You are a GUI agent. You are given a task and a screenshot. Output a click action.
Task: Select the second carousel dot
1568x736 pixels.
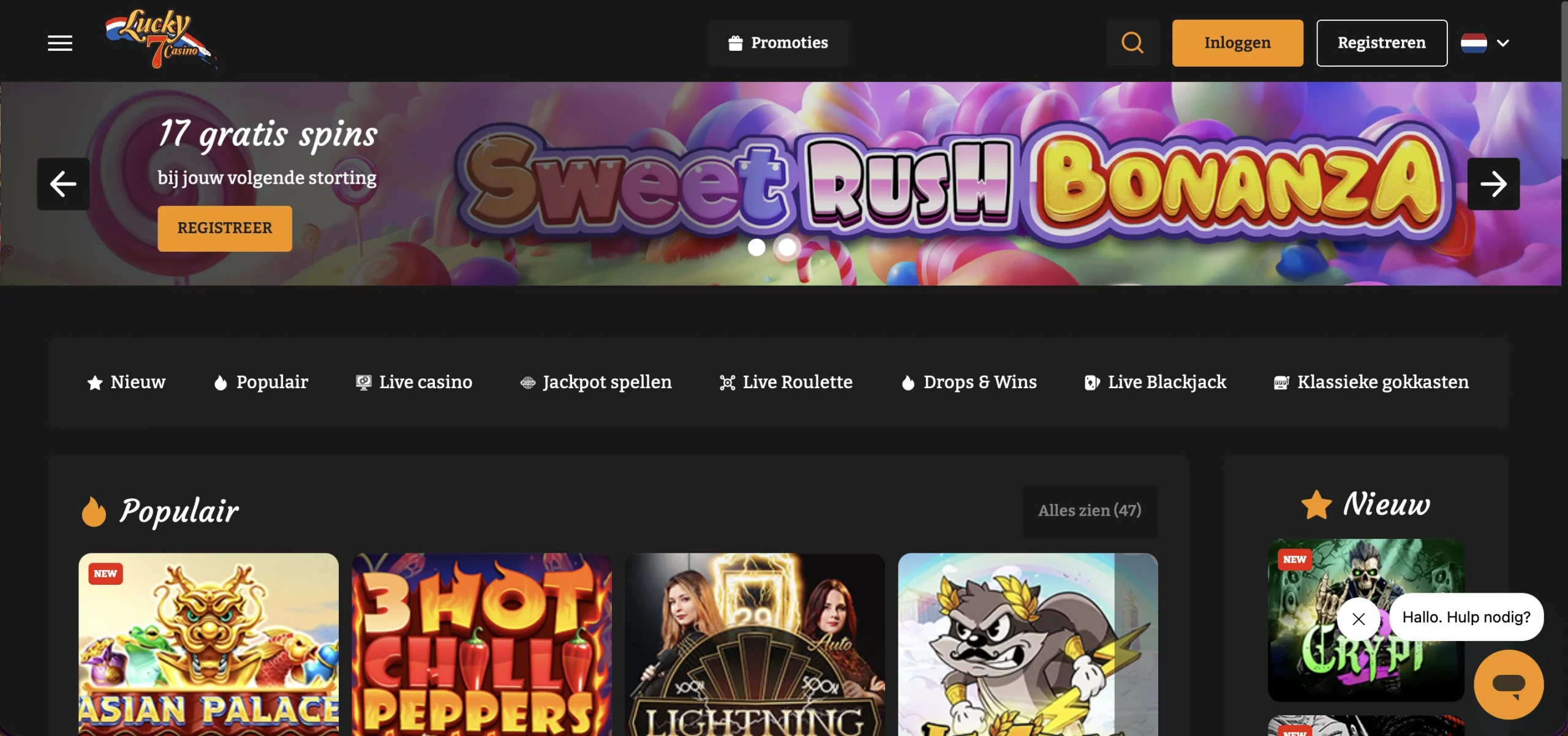point(787,247)
